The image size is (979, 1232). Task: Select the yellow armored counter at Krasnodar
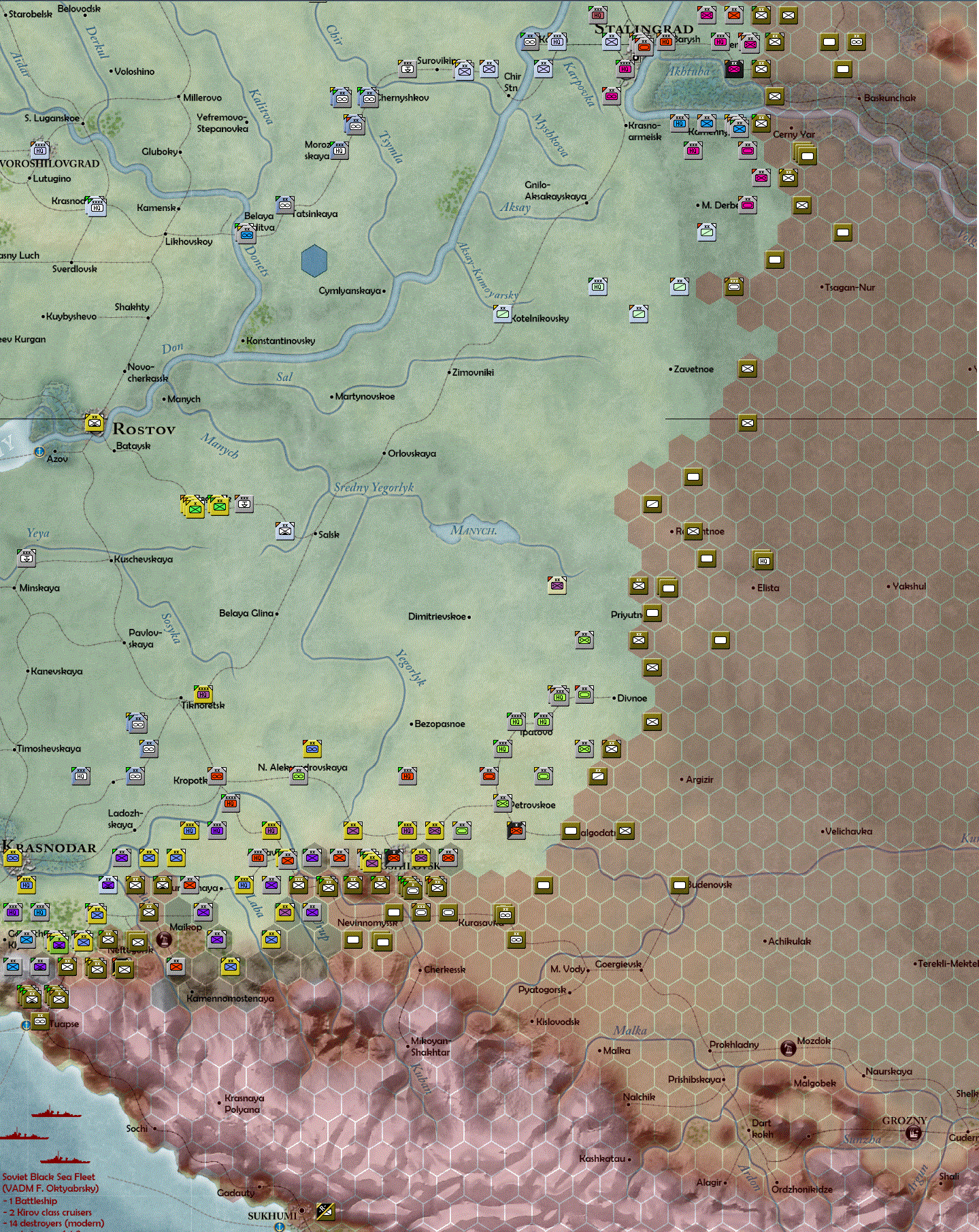(13, 858)
